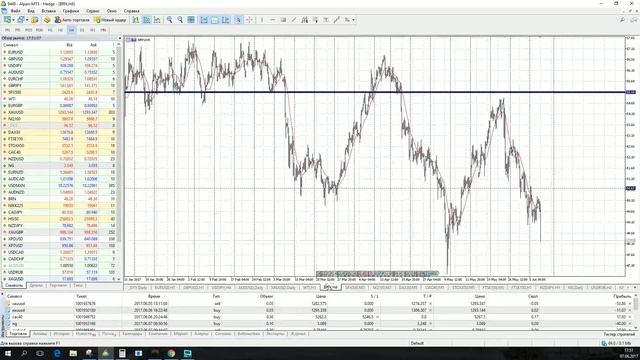Switch chart to candlesticks
640x360 pixels.
pyautogui.click(x=147, y=20)
